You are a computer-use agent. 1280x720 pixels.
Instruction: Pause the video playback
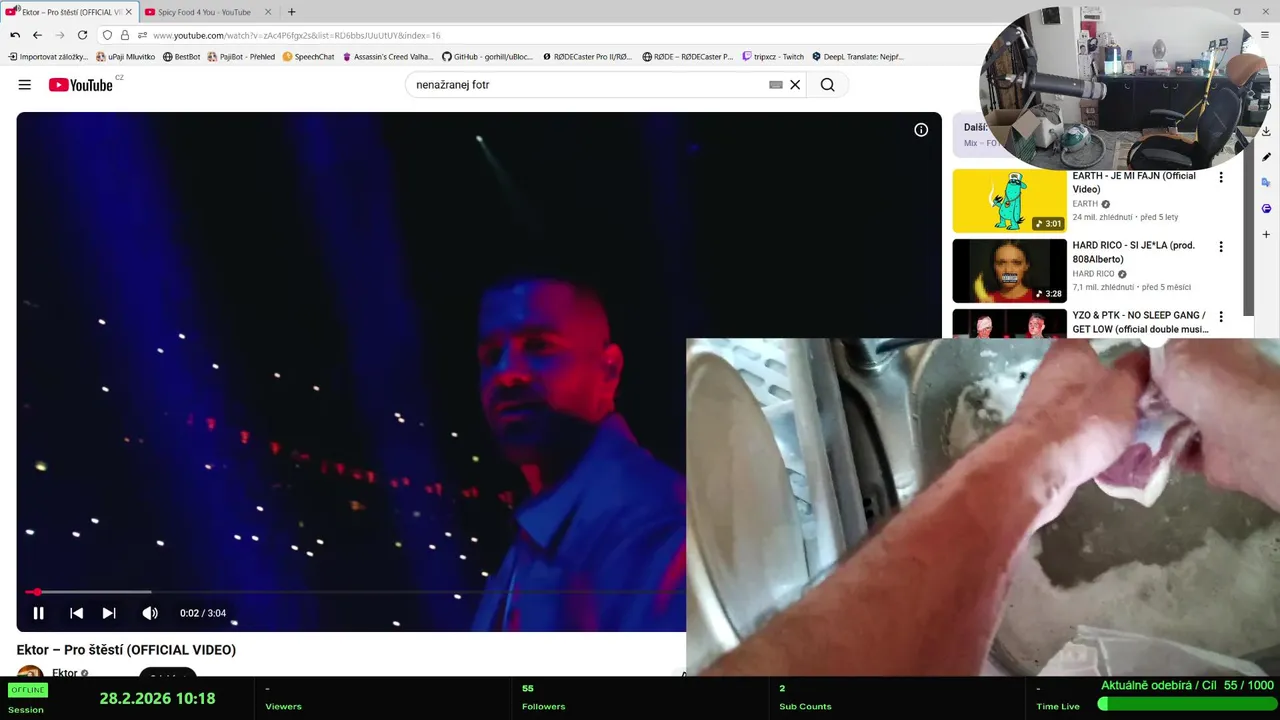coord(38,613)
